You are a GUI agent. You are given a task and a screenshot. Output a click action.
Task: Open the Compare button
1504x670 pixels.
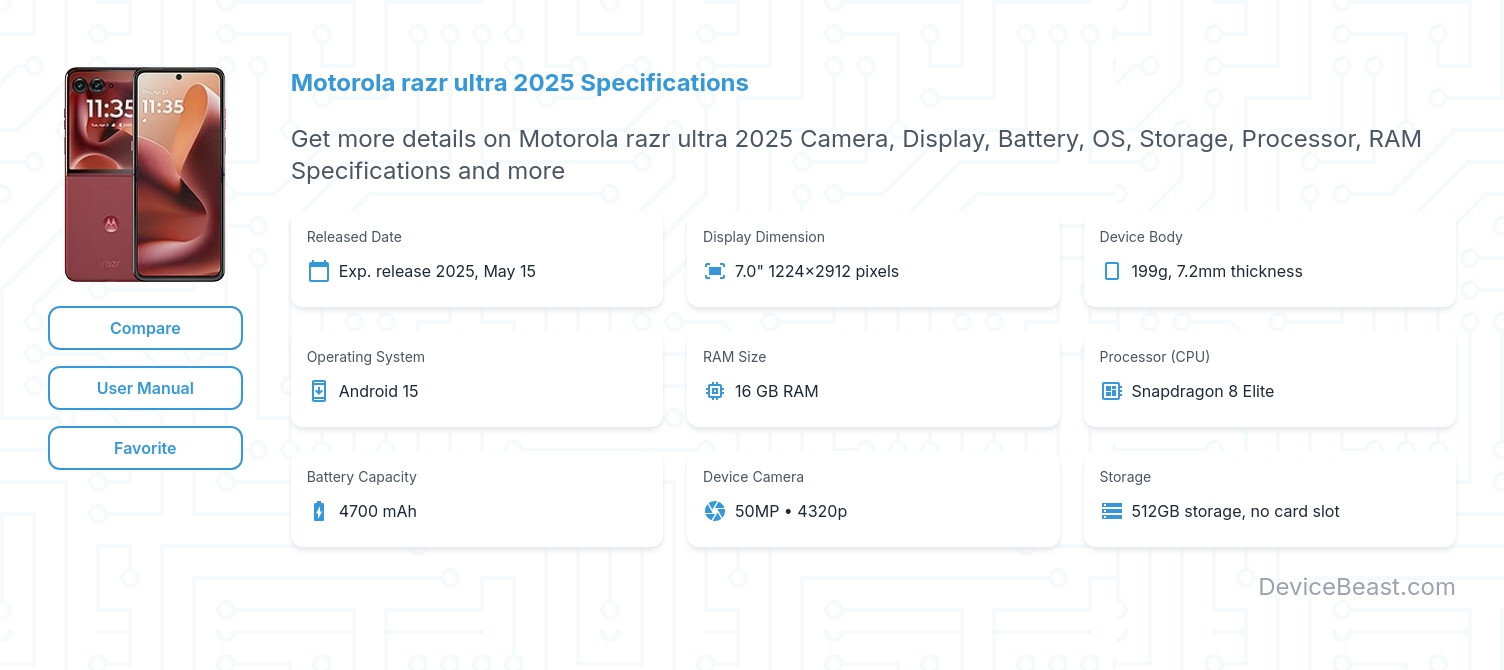(145, 328)
